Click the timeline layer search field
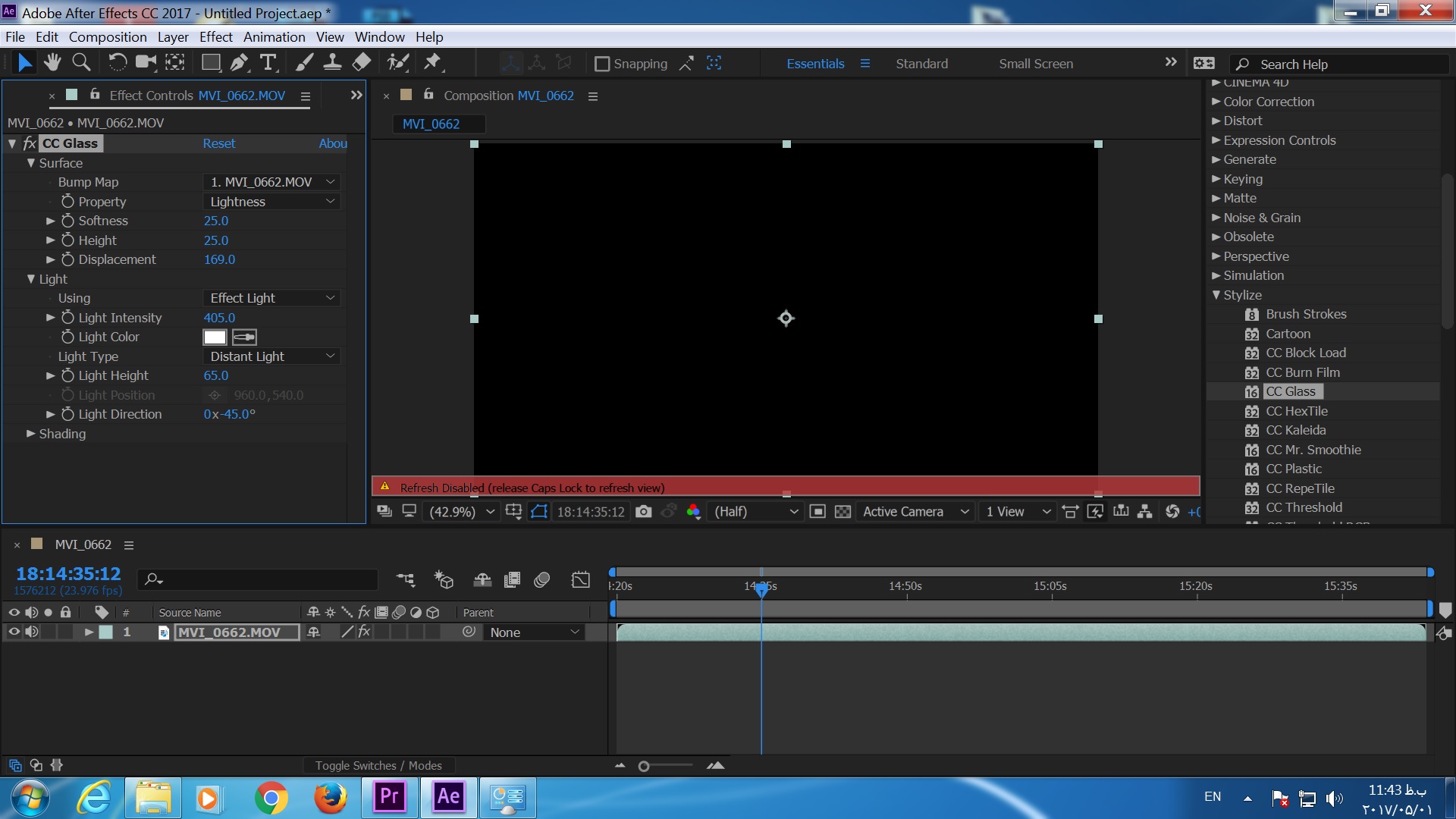Viewport: 1456px width, 819px height. [x=258, y=579]
